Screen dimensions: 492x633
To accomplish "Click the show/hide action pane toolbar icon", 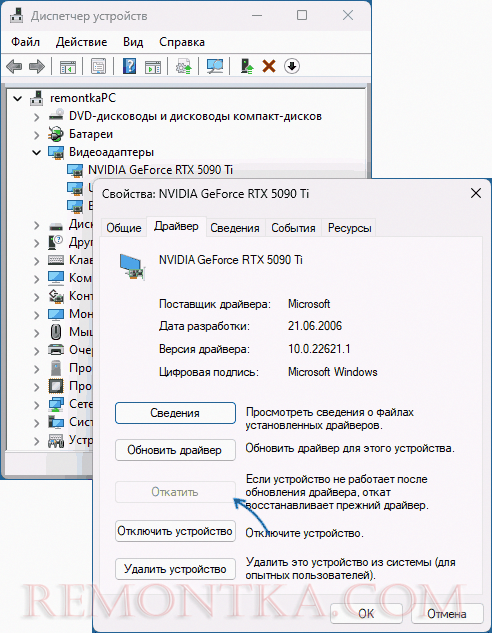I will 153,66.
